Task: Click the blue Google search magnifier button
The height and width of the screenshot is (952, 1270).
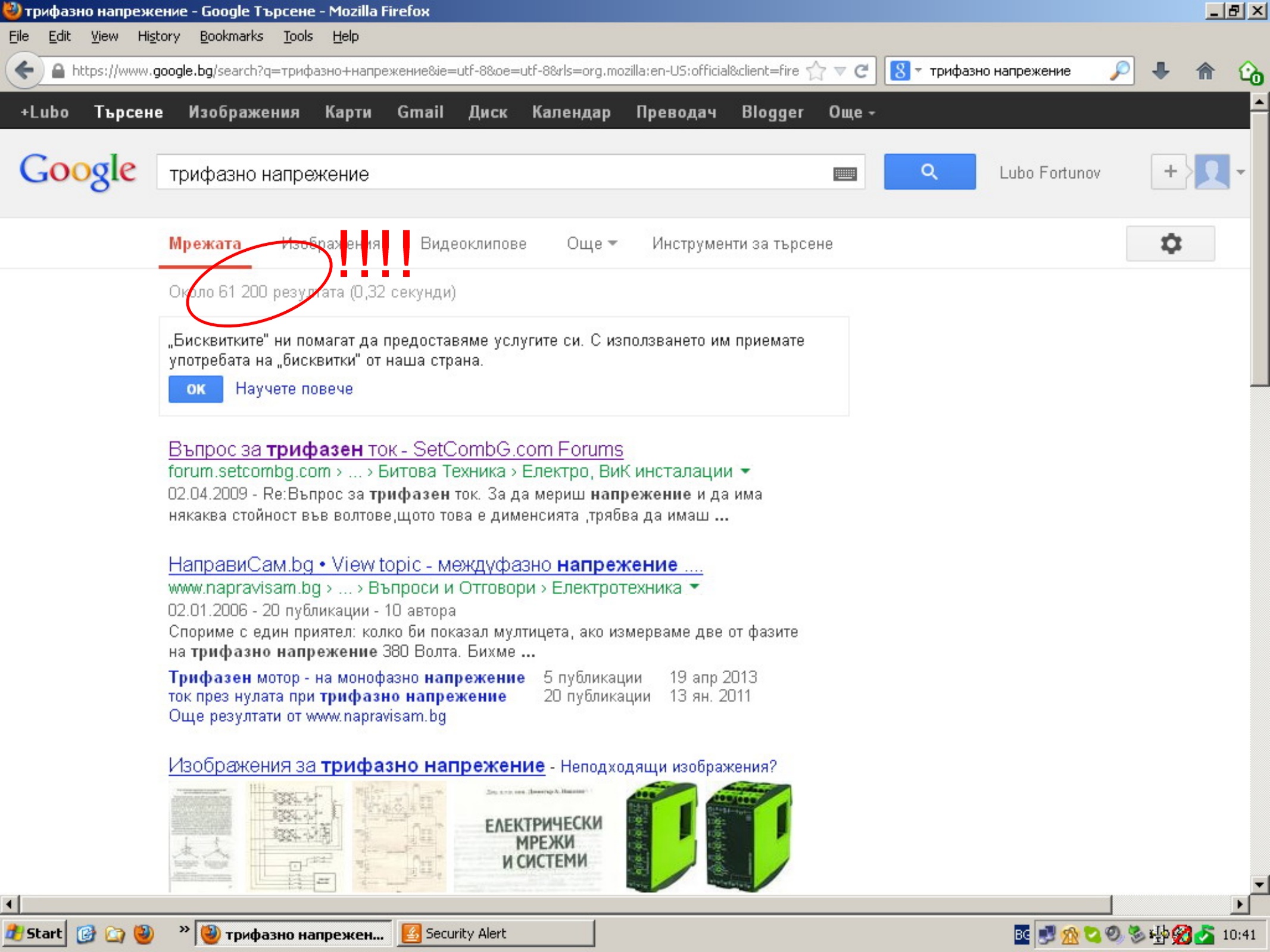Action: tap(929, 172)
